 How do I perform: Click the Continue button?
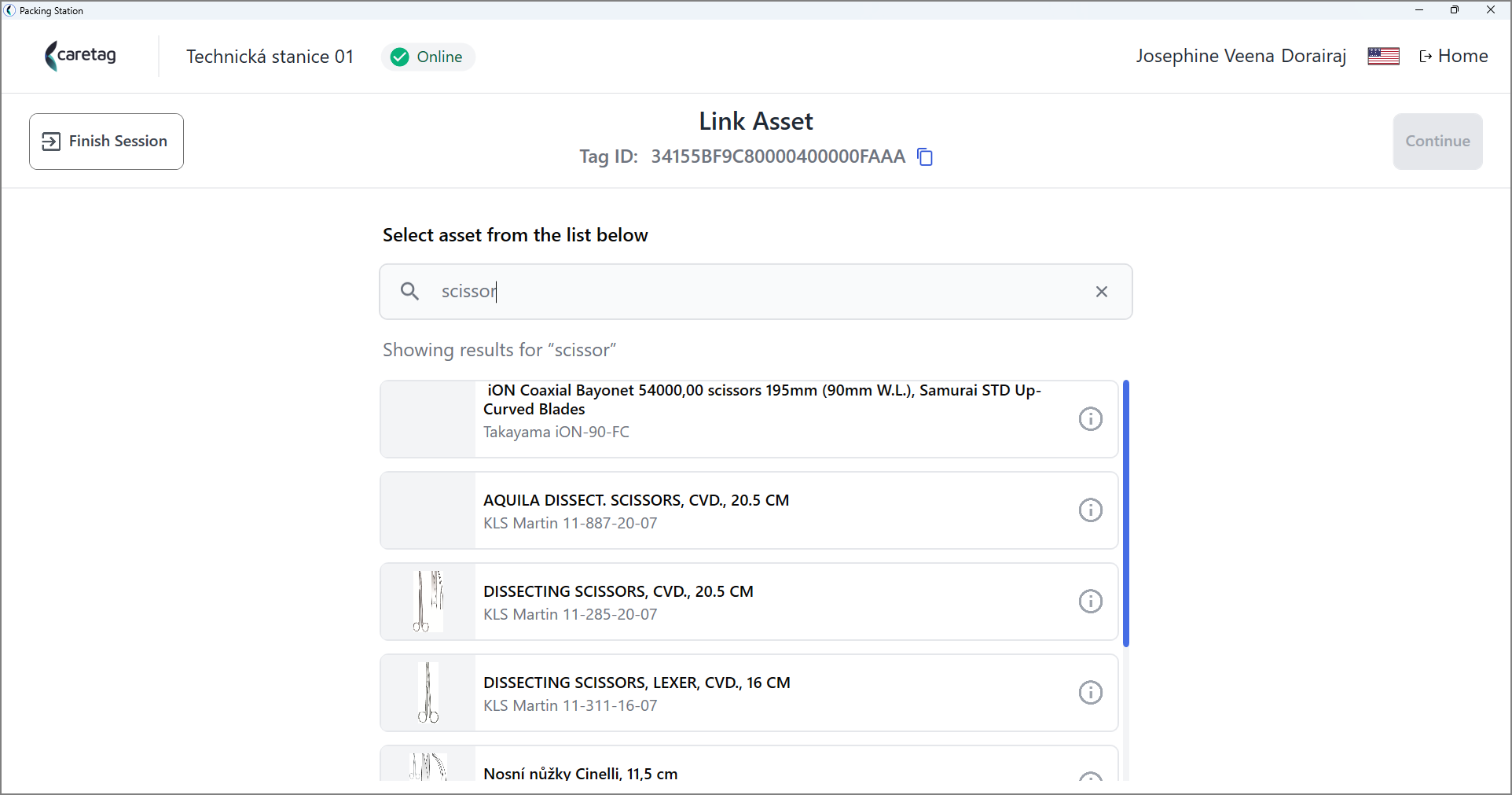1437,142
